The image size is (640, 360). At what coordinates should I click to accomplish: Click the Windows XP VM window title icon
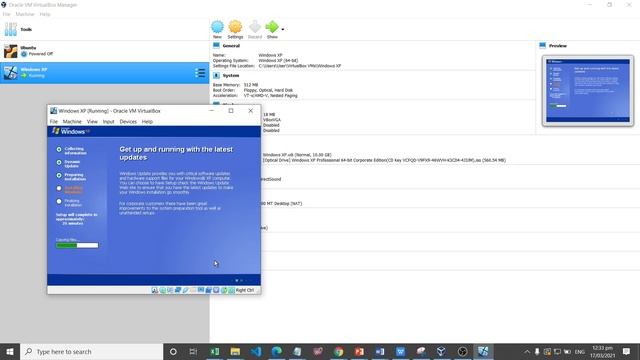(x=53, y=111)
